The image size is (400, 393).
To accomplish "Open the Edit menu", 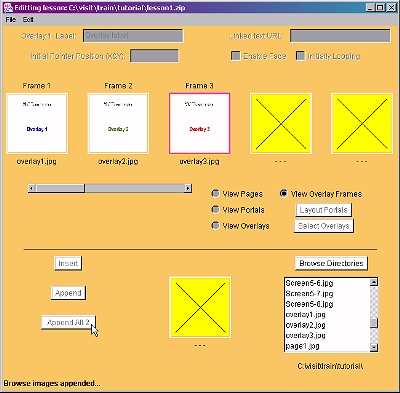I will [x=28, y=20].
